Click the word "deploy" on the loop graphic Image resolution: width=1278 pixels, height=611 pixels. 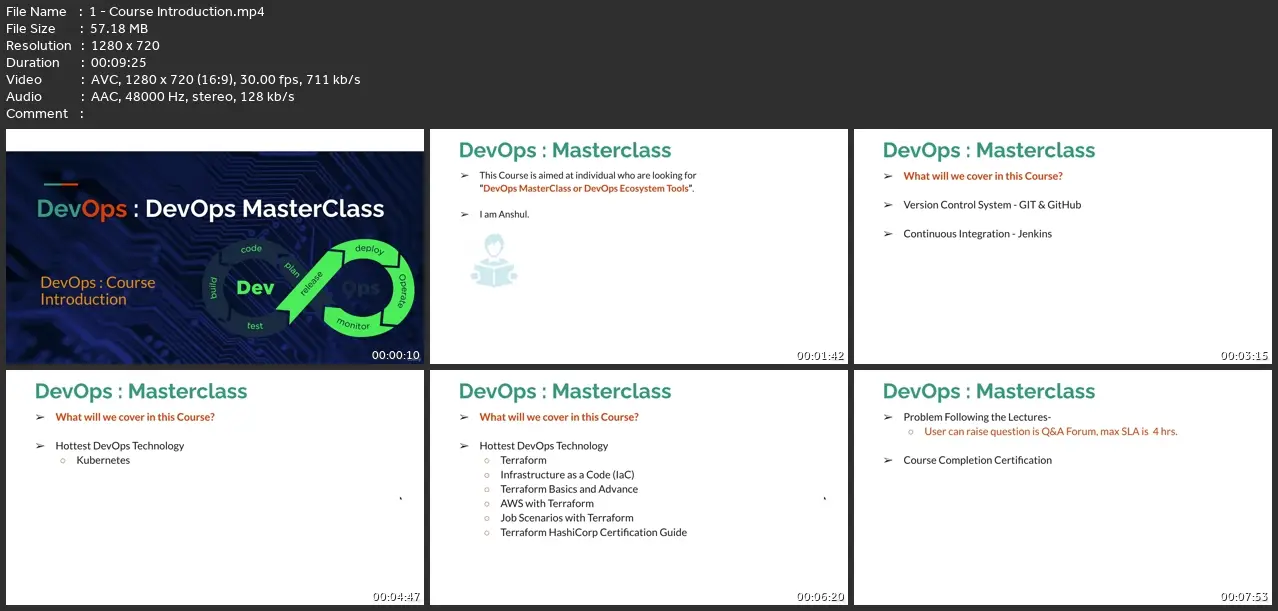click(x=369, y=250)
